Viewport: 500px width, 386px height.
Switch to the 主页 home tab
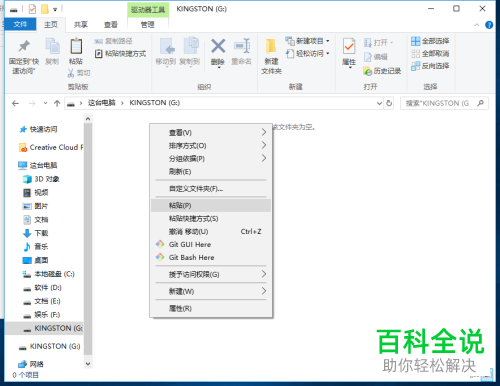click(x=51, y=24)
